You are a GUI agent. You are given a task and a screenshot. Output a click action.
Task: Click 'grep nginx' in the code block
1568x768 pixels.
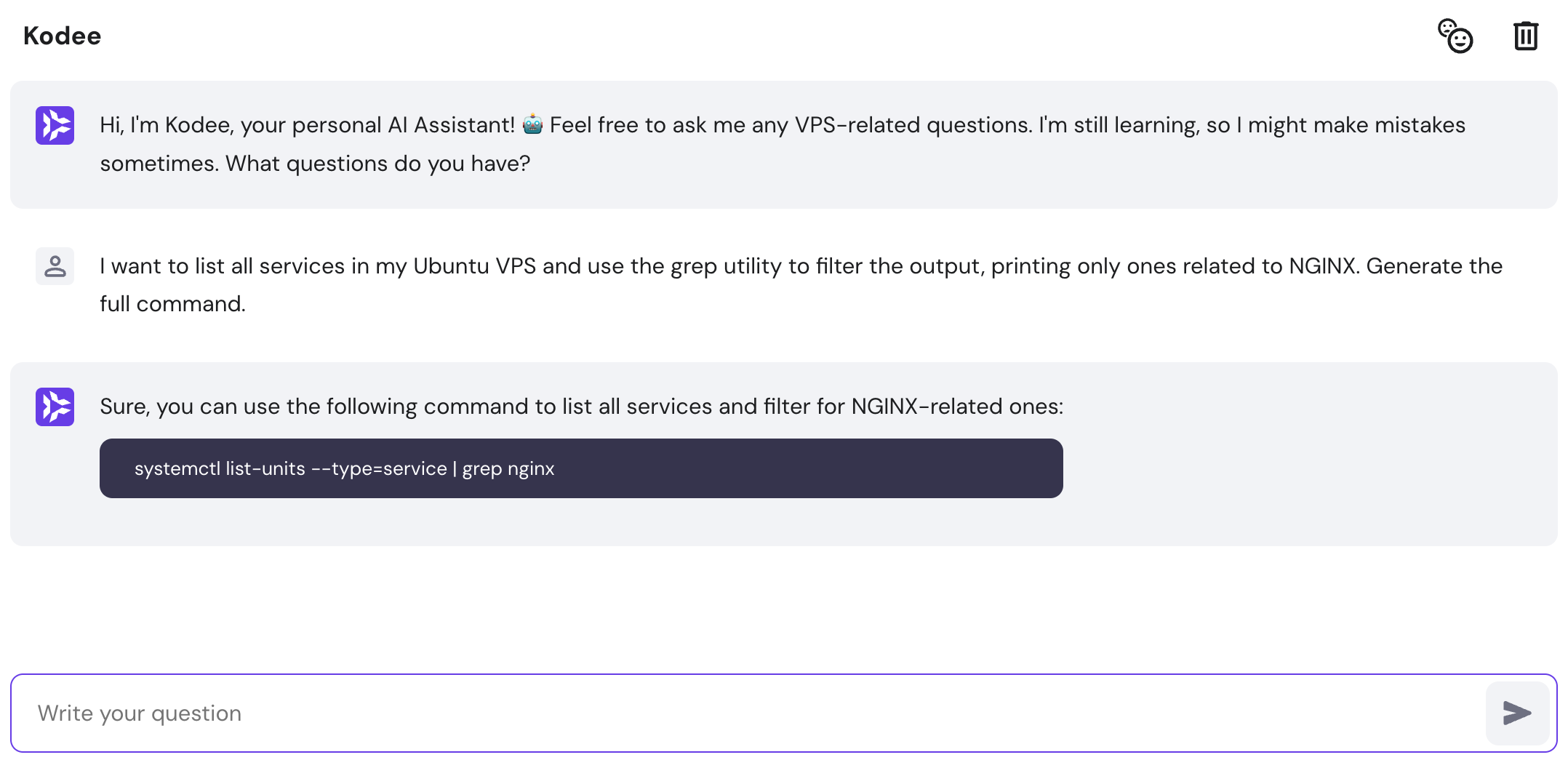[x=508, y=468]
